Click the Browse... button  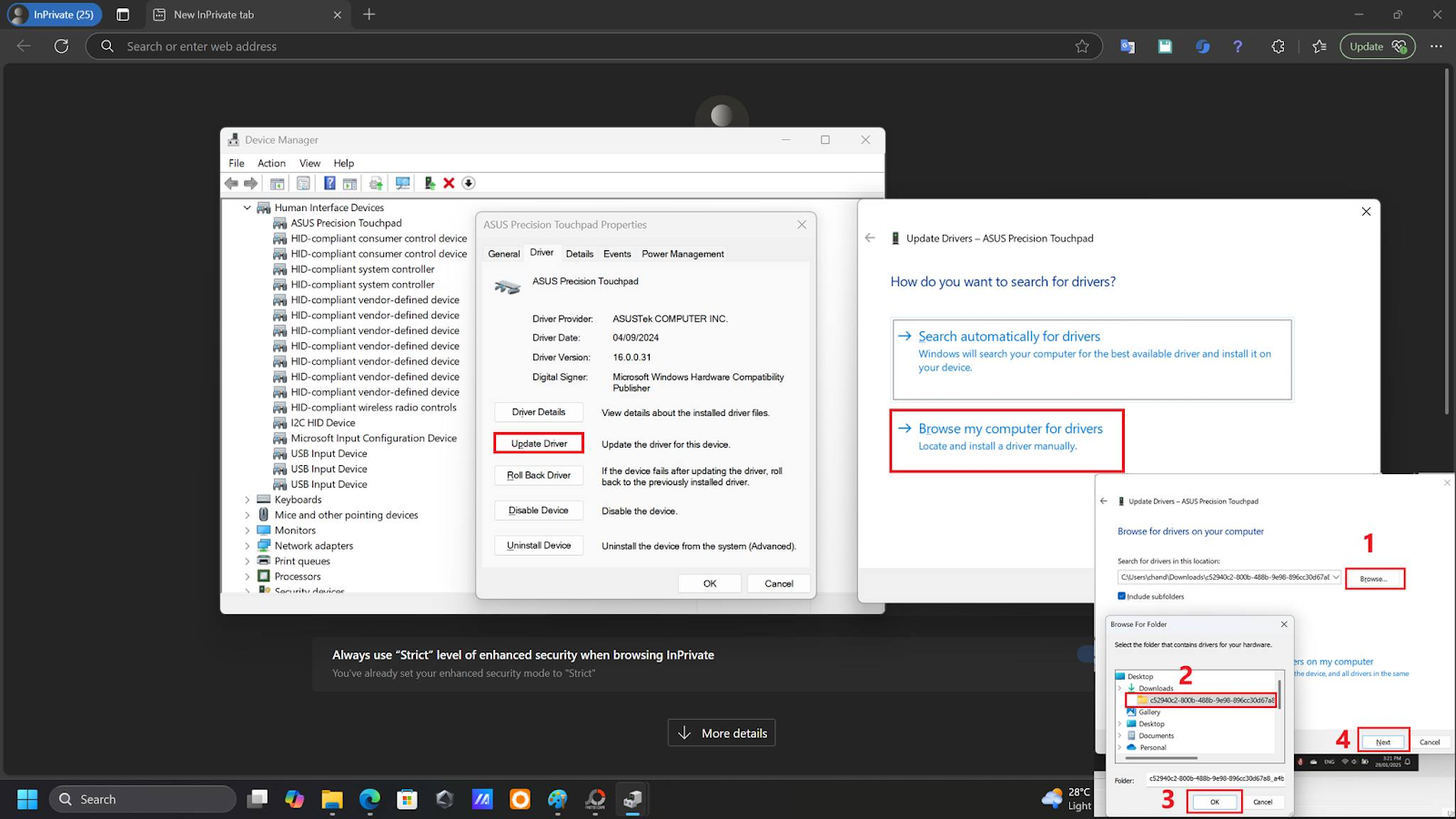[x=1374, y=579]
